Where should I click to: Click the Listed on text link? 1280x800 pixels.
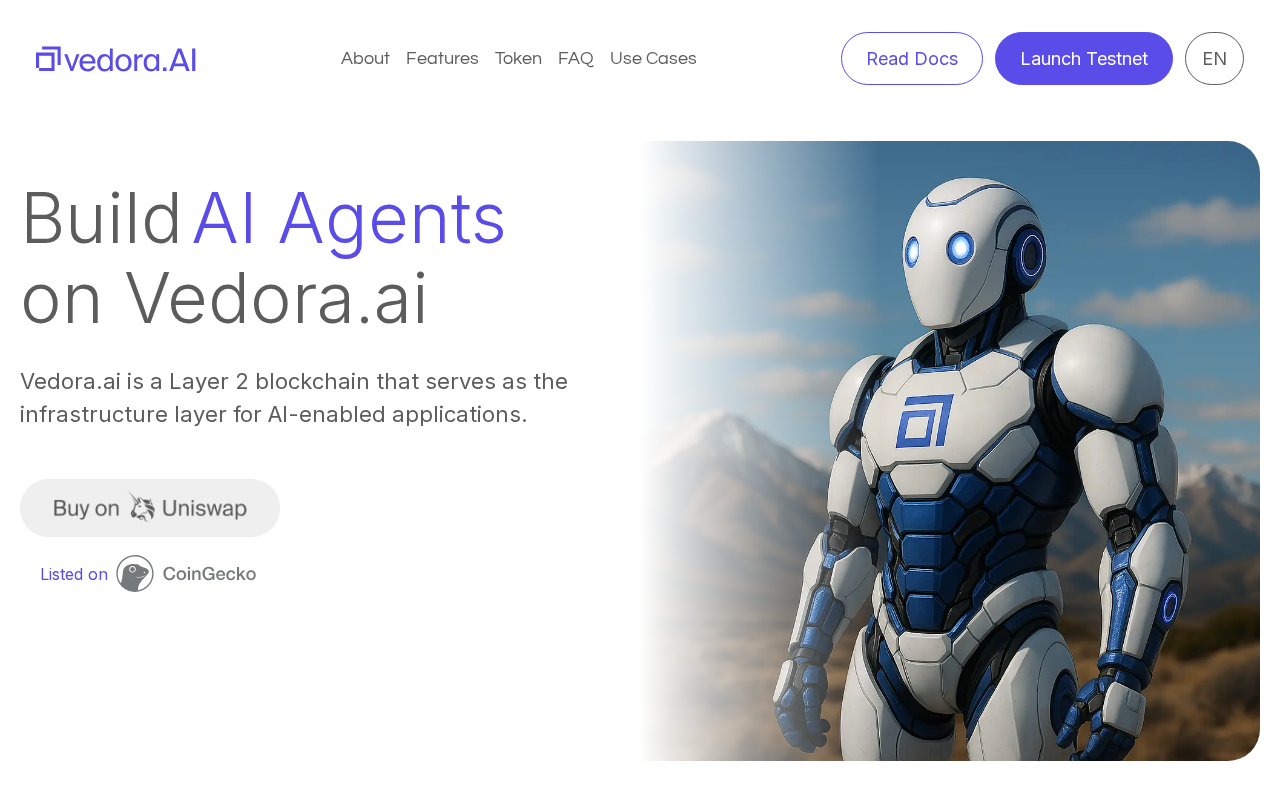74,574
